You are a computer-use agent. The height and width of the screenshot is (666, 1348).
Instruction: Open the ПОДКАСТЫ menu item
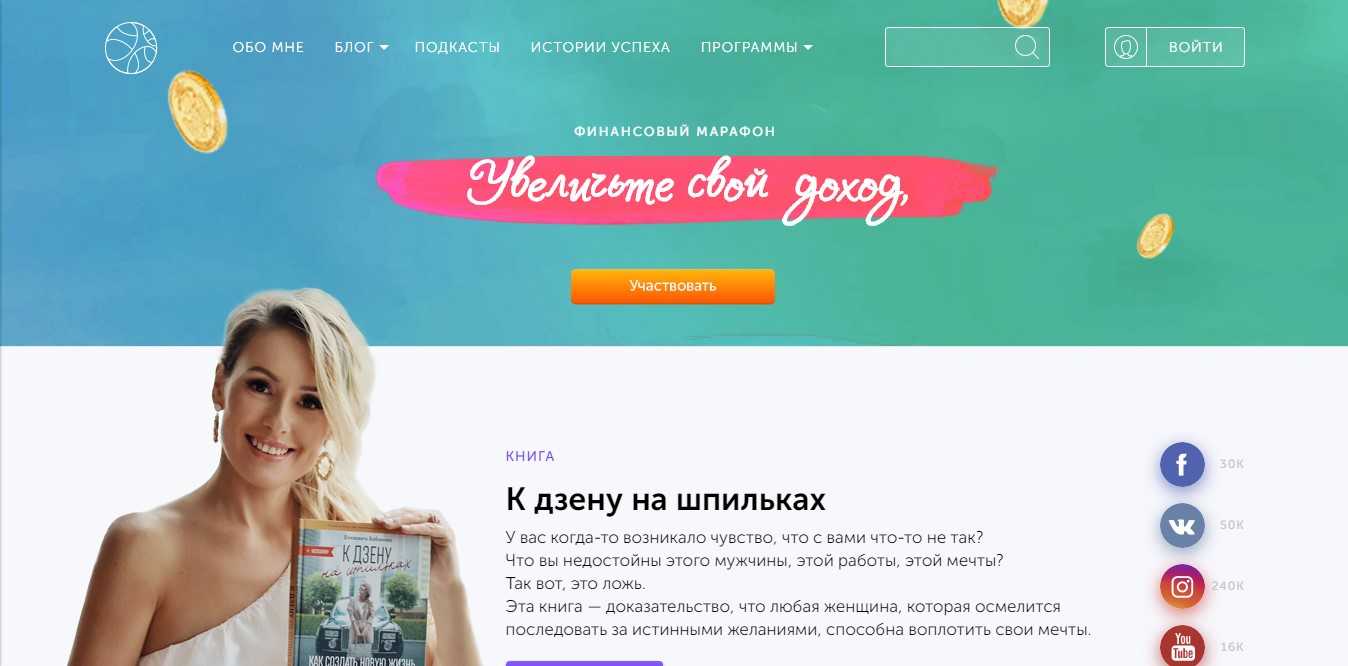tap(457, 47)
